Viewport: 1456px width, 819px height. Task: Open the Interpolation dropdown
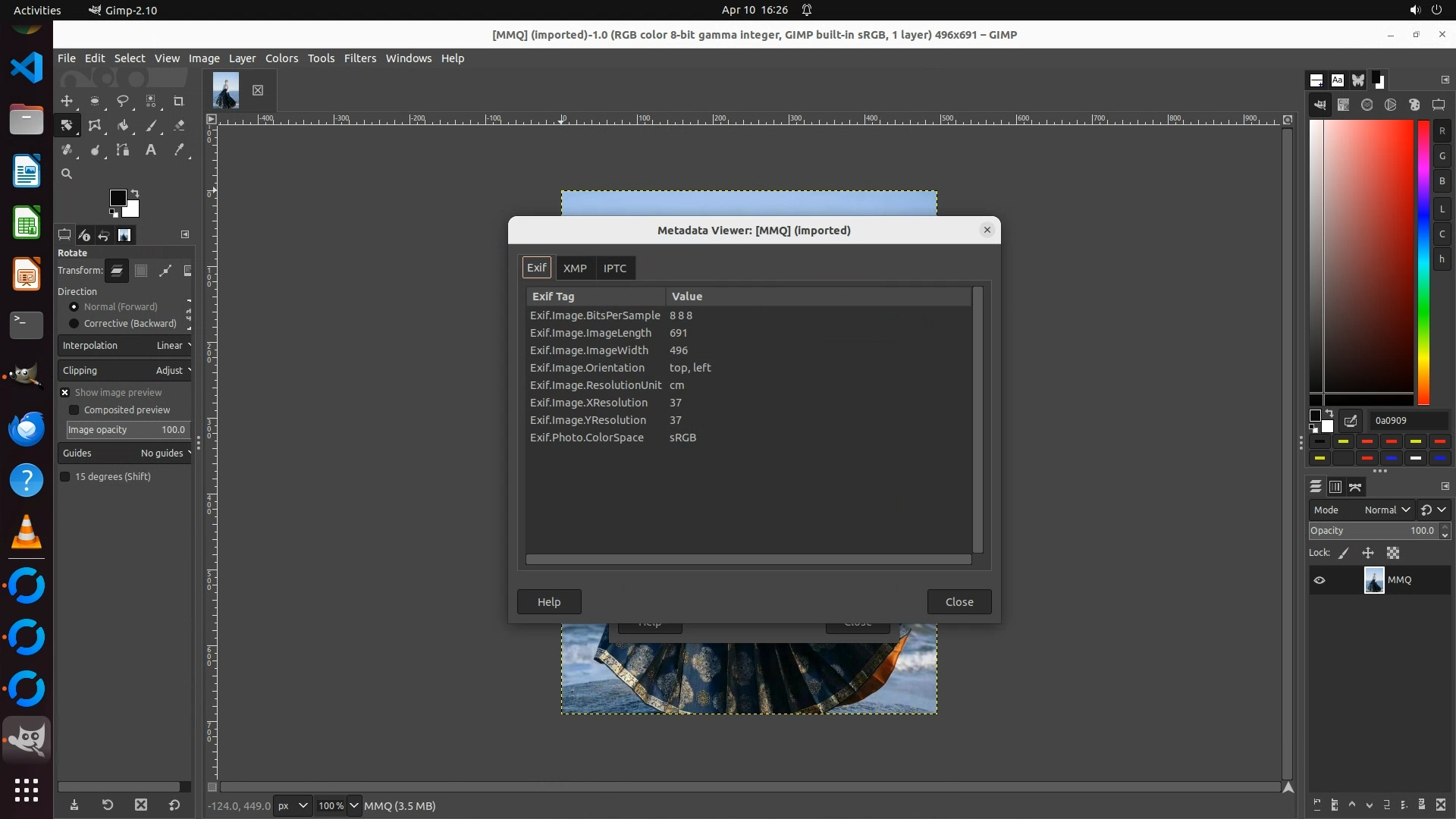click(x=125, y=346)
